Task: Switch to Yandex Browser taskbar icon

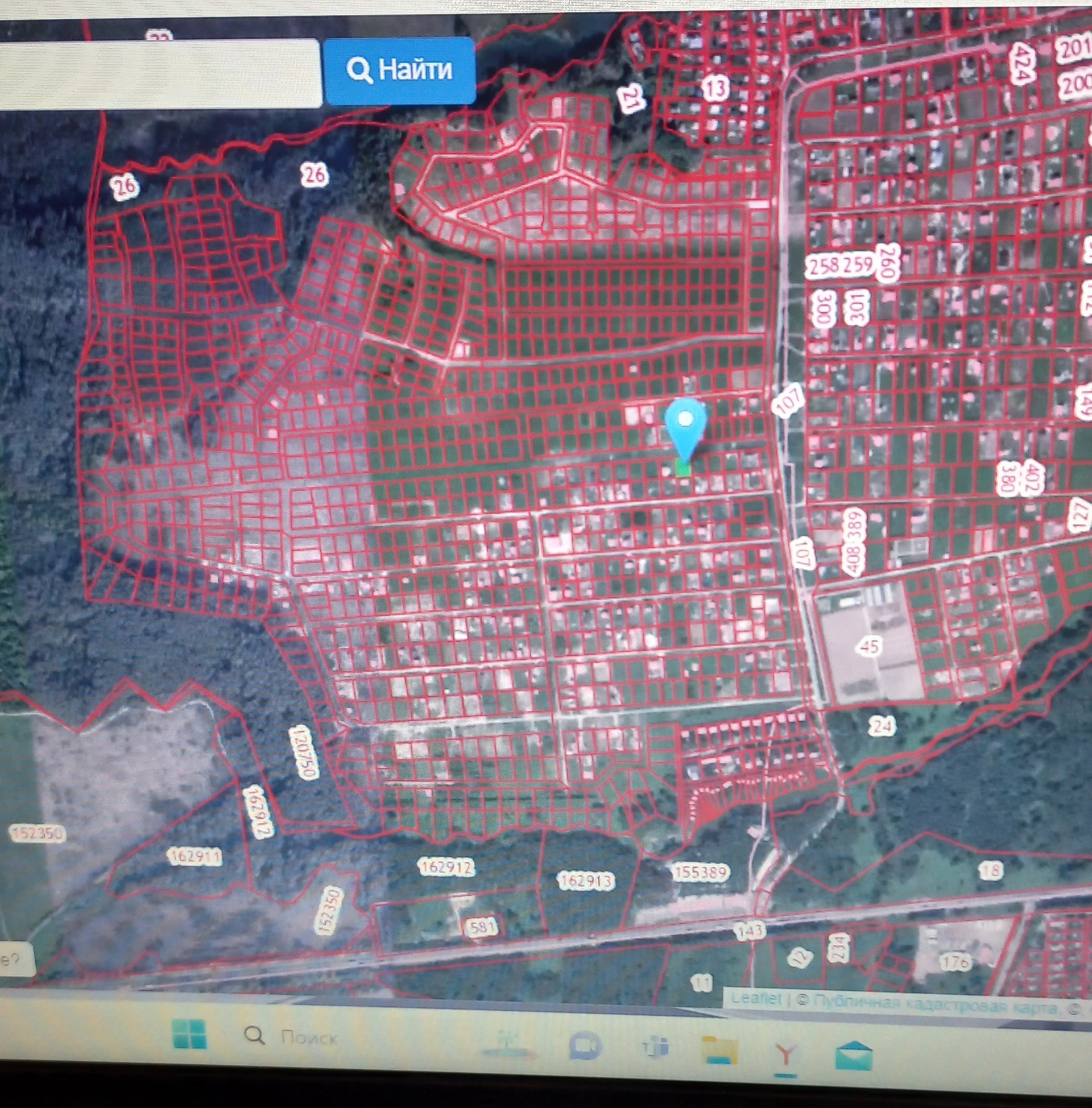Action: (x=787, y=1052)
